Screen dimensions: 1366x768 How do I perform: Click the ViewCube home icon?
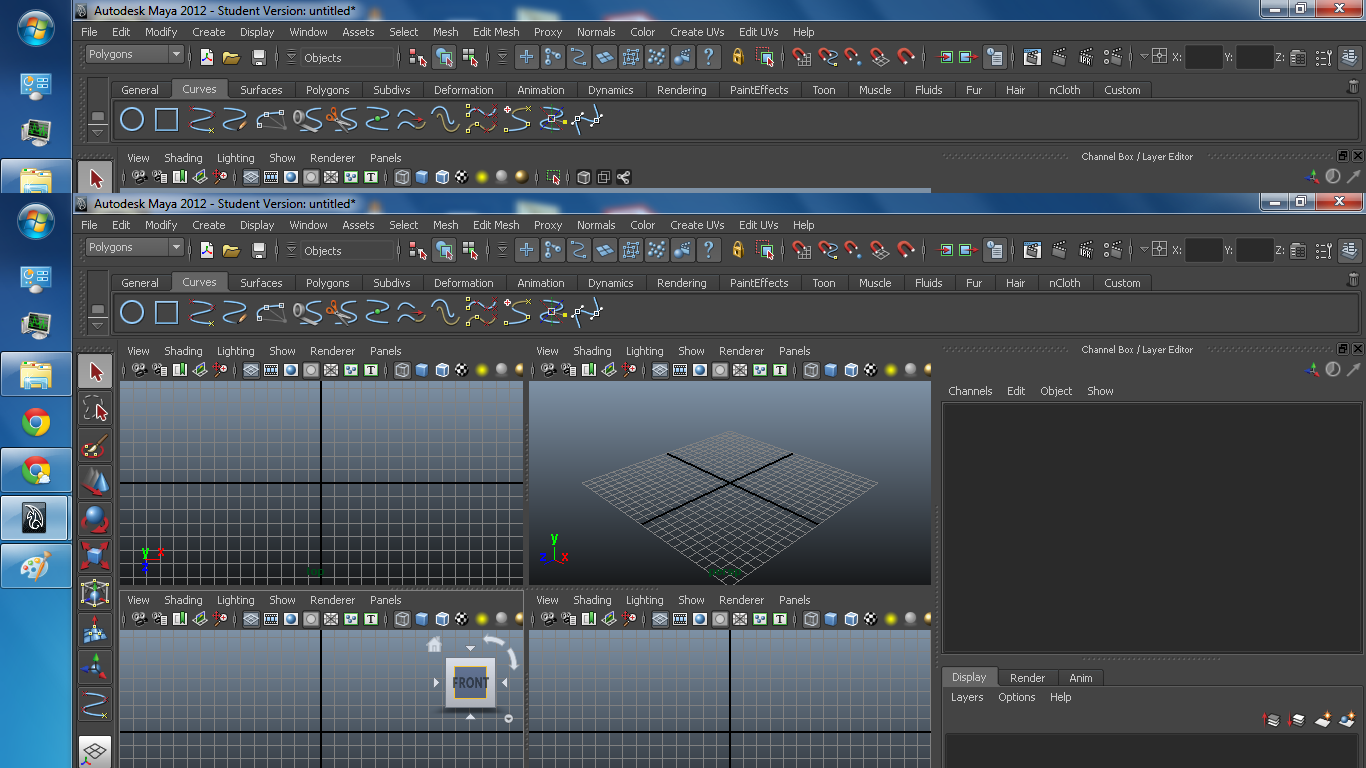[x=434, y=645]
